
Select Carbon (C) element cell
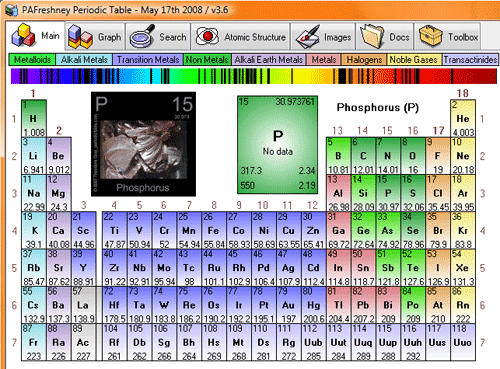[363, 156]
